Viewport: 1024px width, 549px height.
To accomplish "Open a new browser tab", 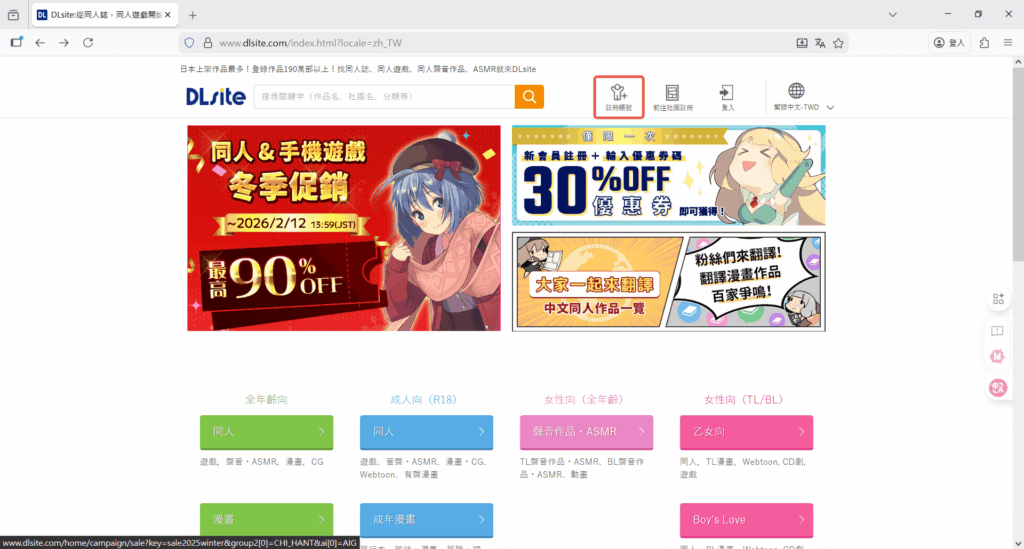I will point(193,15).
